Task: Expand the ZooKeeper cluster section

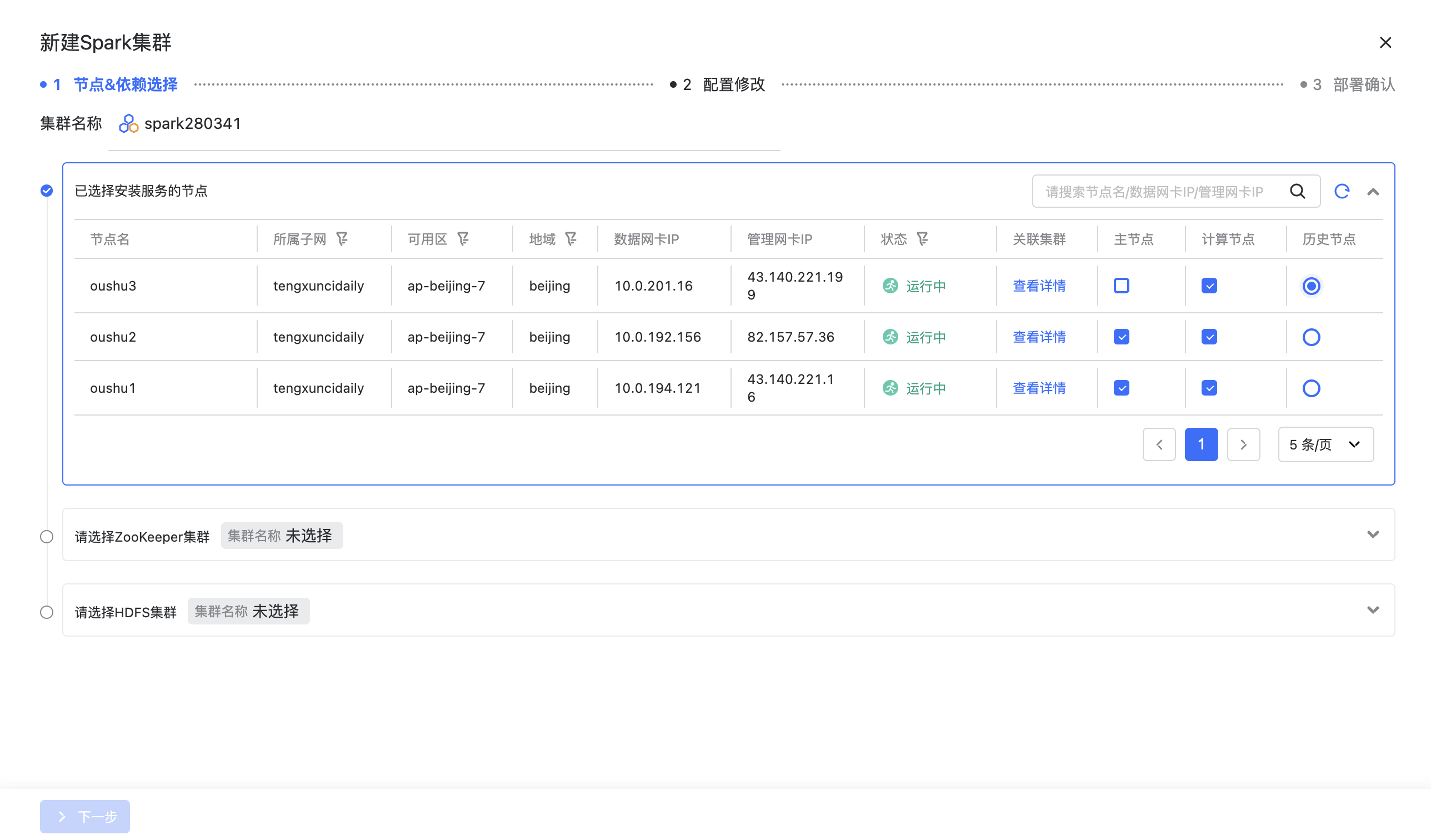Action: [1373, 534]
